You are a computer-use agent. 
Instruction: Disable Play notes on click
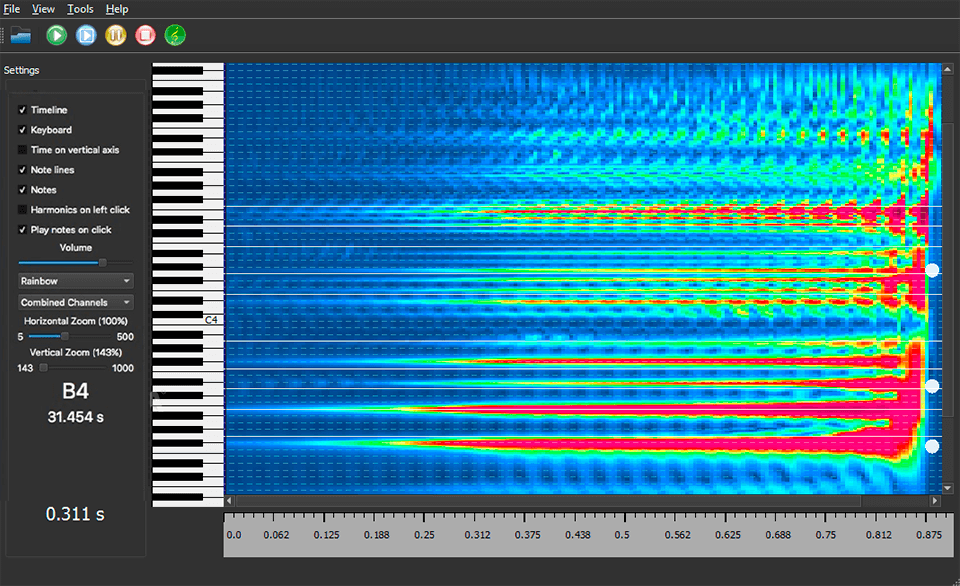tap(22, 230)
